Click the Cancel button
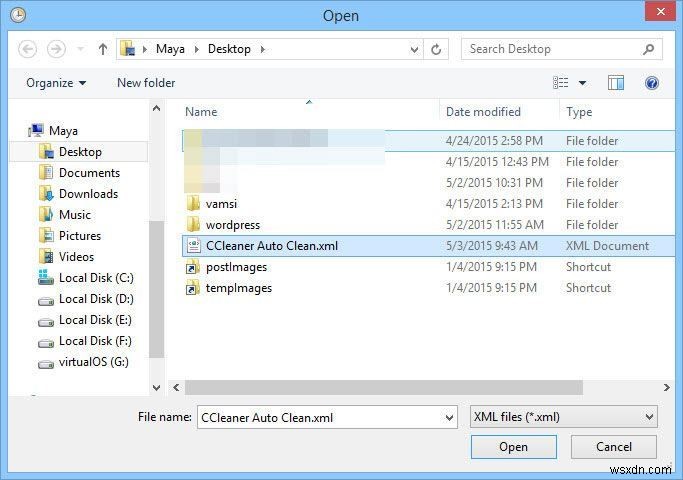 point(614,447)
